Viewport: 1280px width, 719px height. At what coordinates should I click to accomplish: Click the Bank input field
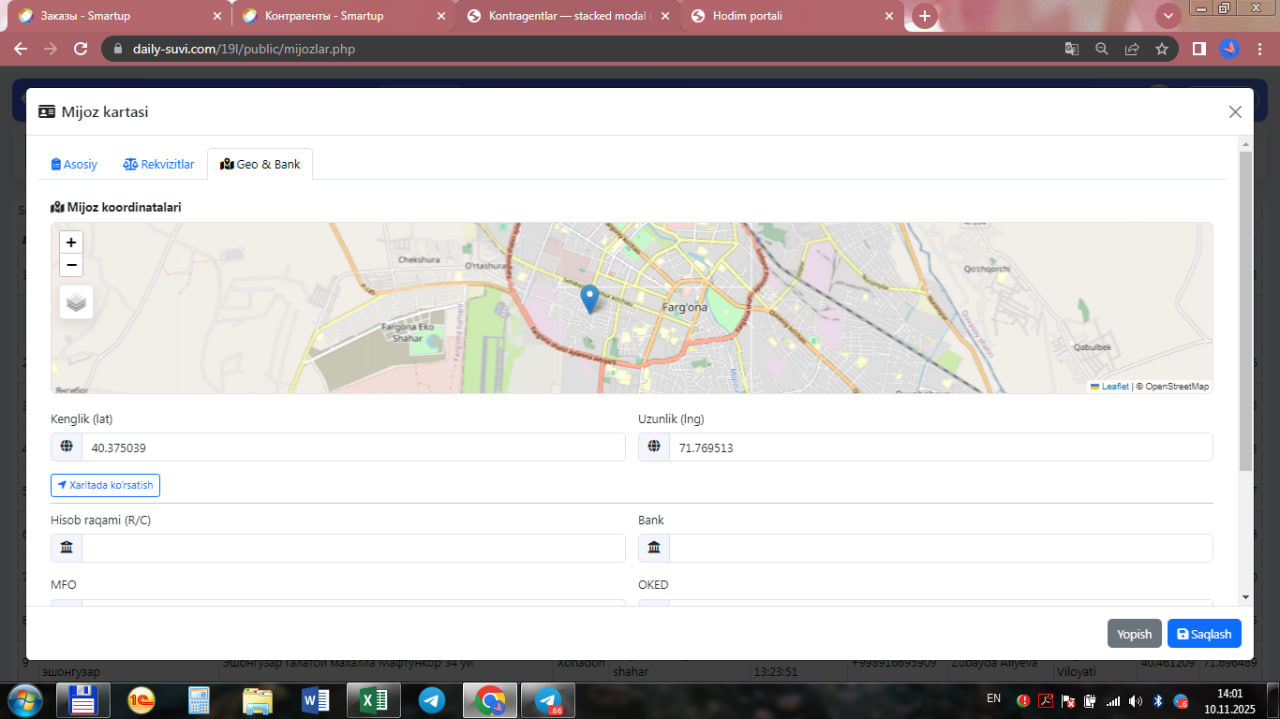(x=940, y=548)
